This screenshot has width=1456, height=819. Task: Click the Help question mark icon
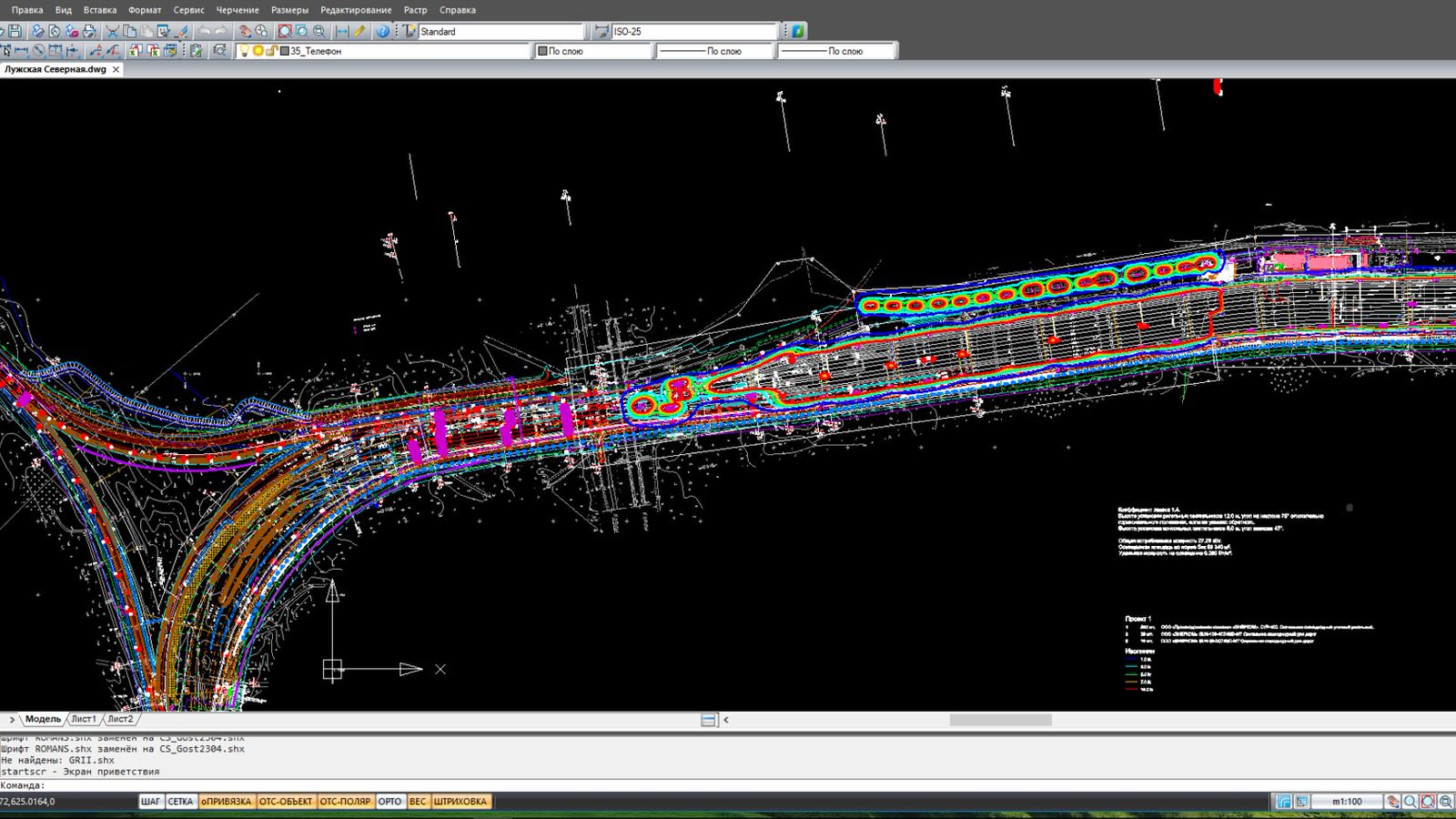[x=383, y=31]
